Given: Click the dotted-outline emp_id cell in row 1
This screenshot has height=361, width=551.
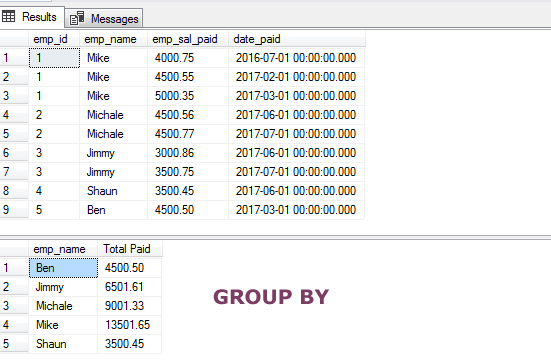Looking at the screenshot, I should click(54, 58).
